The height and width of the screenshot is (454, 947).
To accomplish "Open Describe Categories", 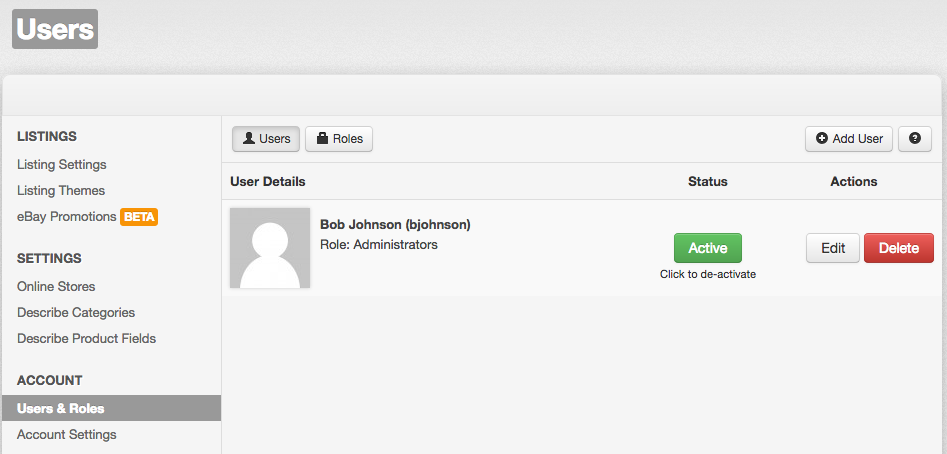I will [76, 312].
